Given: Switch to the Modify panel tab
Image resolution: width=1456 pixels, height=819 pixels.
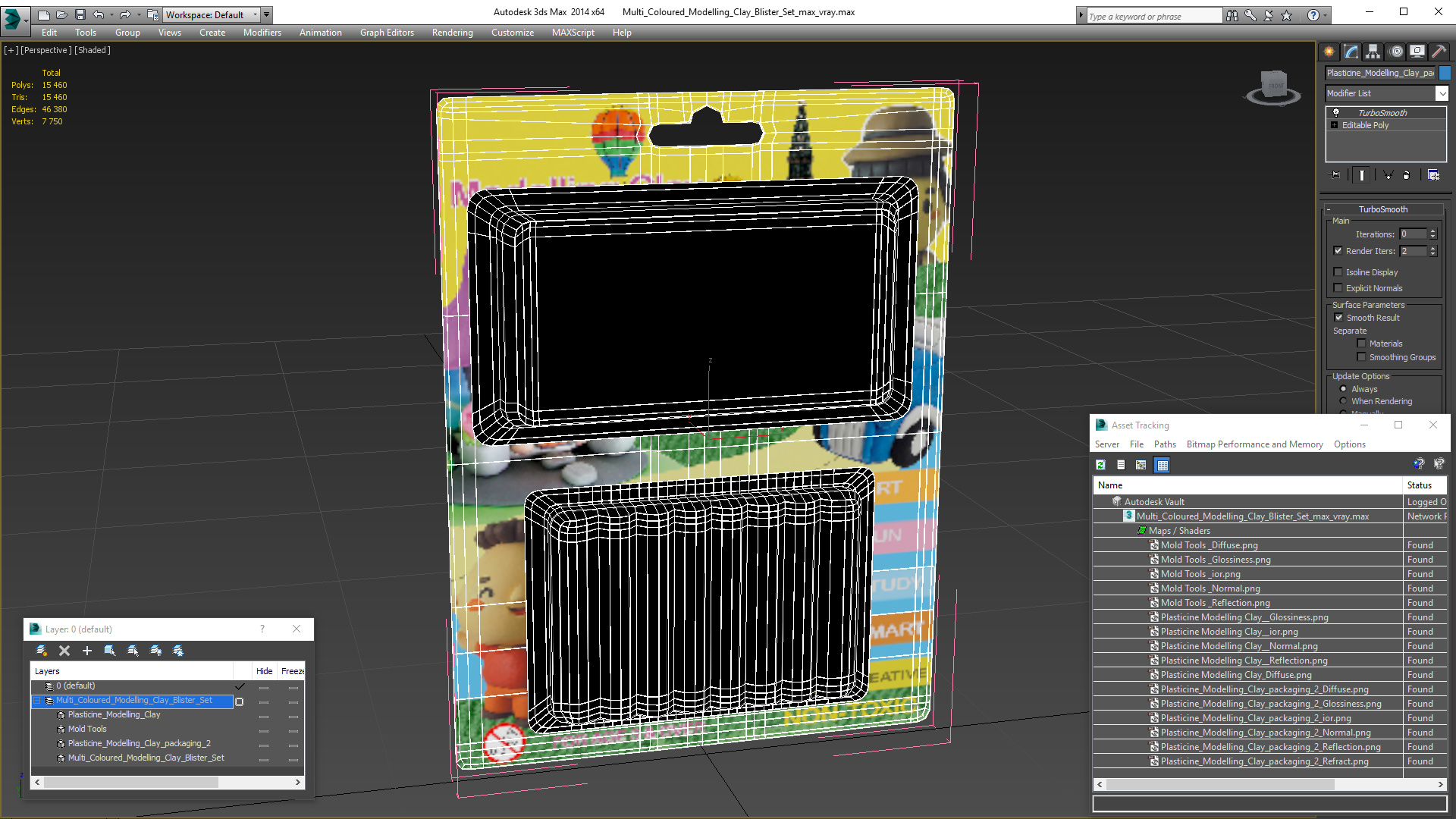Looking at the screenshot, I should coord(1351,52).
